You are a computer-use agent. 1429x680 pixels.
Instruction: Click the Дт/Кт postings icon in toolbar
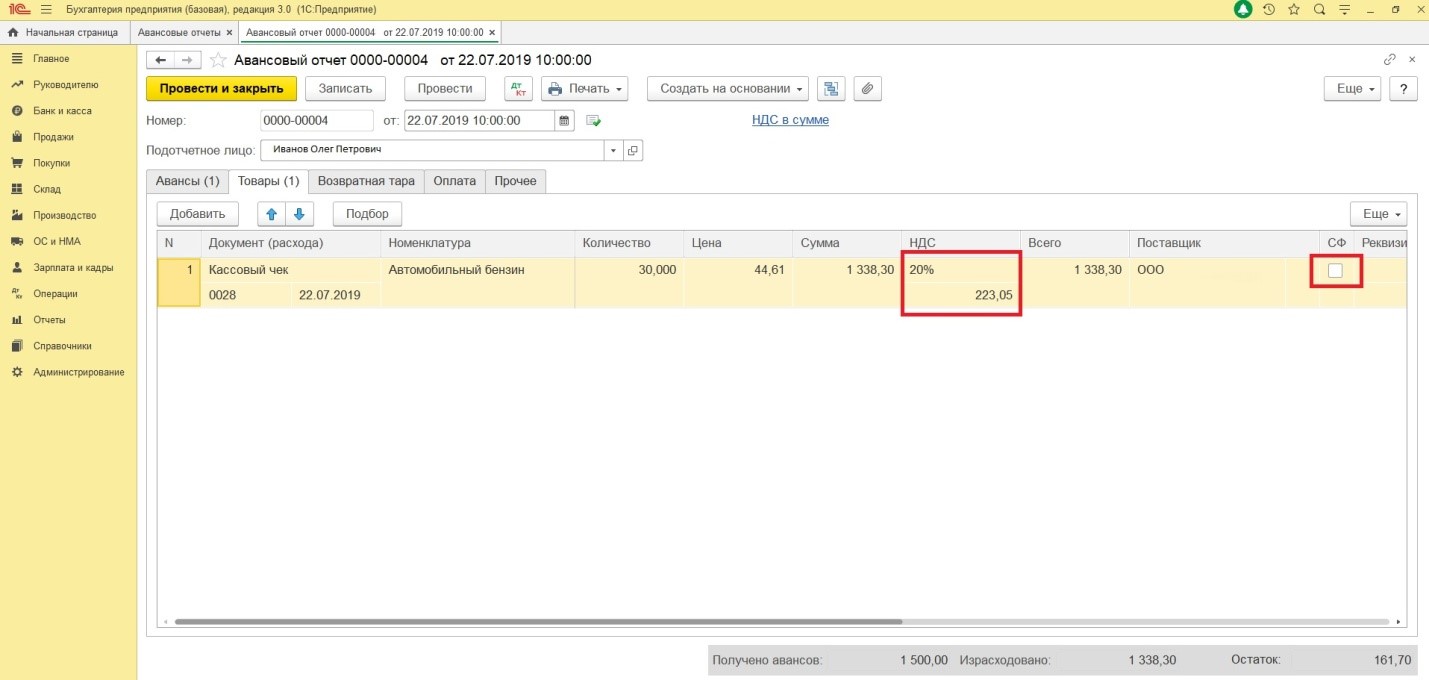pyautogui.click(x=518, y=89)
